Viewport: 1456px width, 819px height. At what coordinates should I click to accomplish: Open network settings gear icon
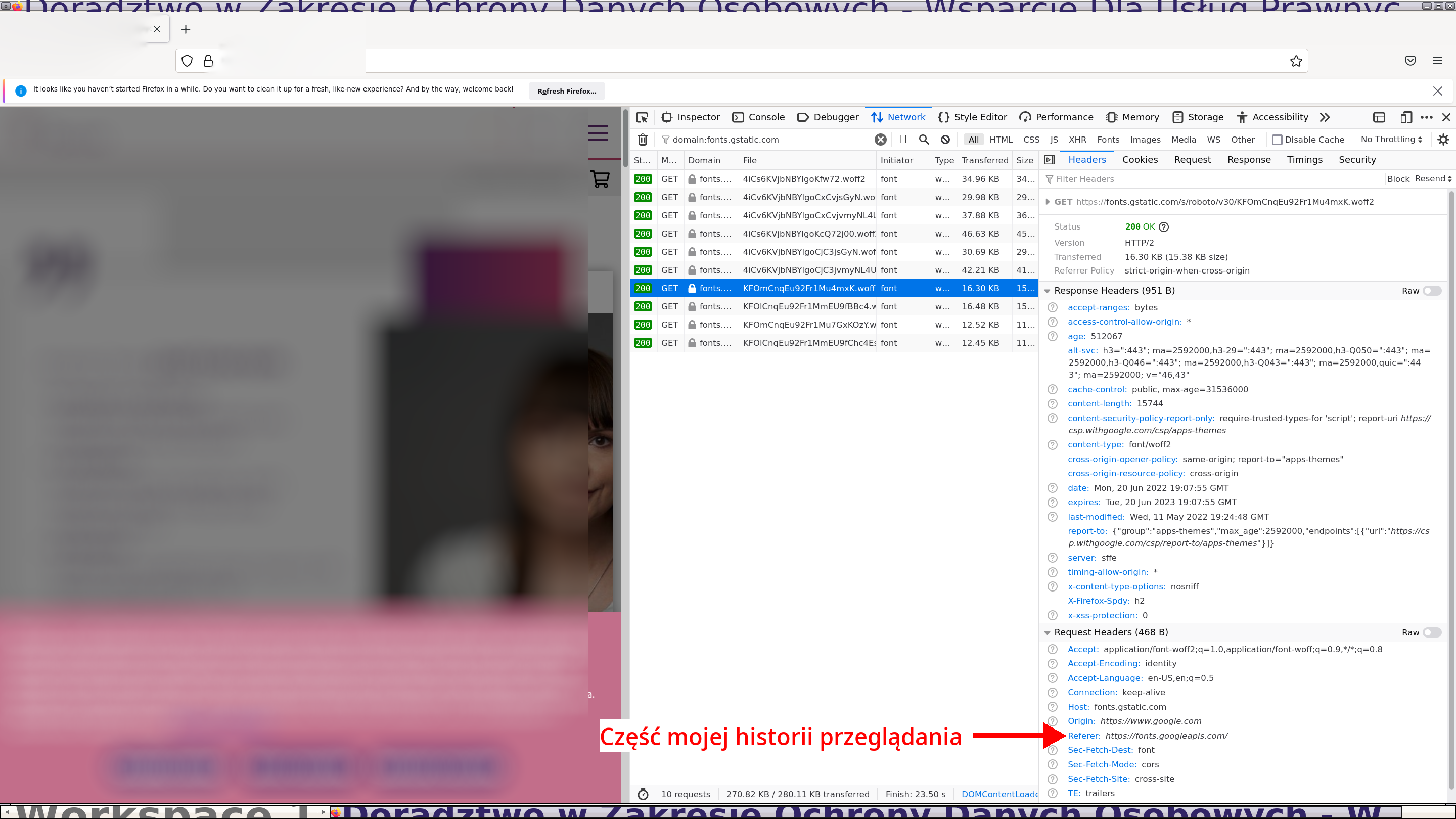coord(1443,140)
